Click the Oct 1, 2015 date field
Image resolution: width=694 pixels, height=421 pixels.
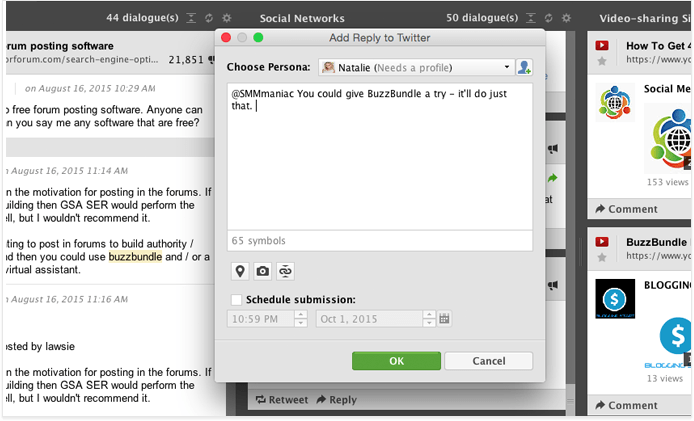pyautogui.click(x=369, y=319)
